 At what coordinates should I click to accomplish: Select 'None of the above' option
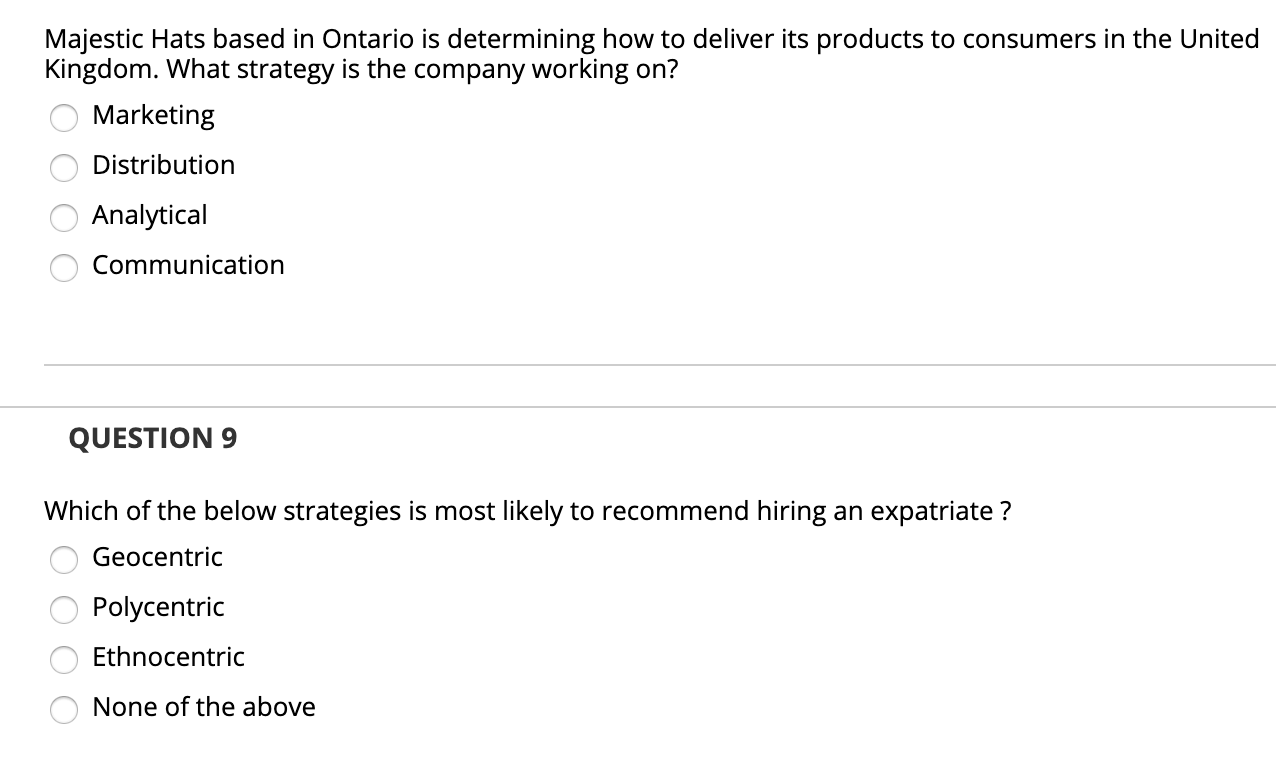[x=63, y=710]
